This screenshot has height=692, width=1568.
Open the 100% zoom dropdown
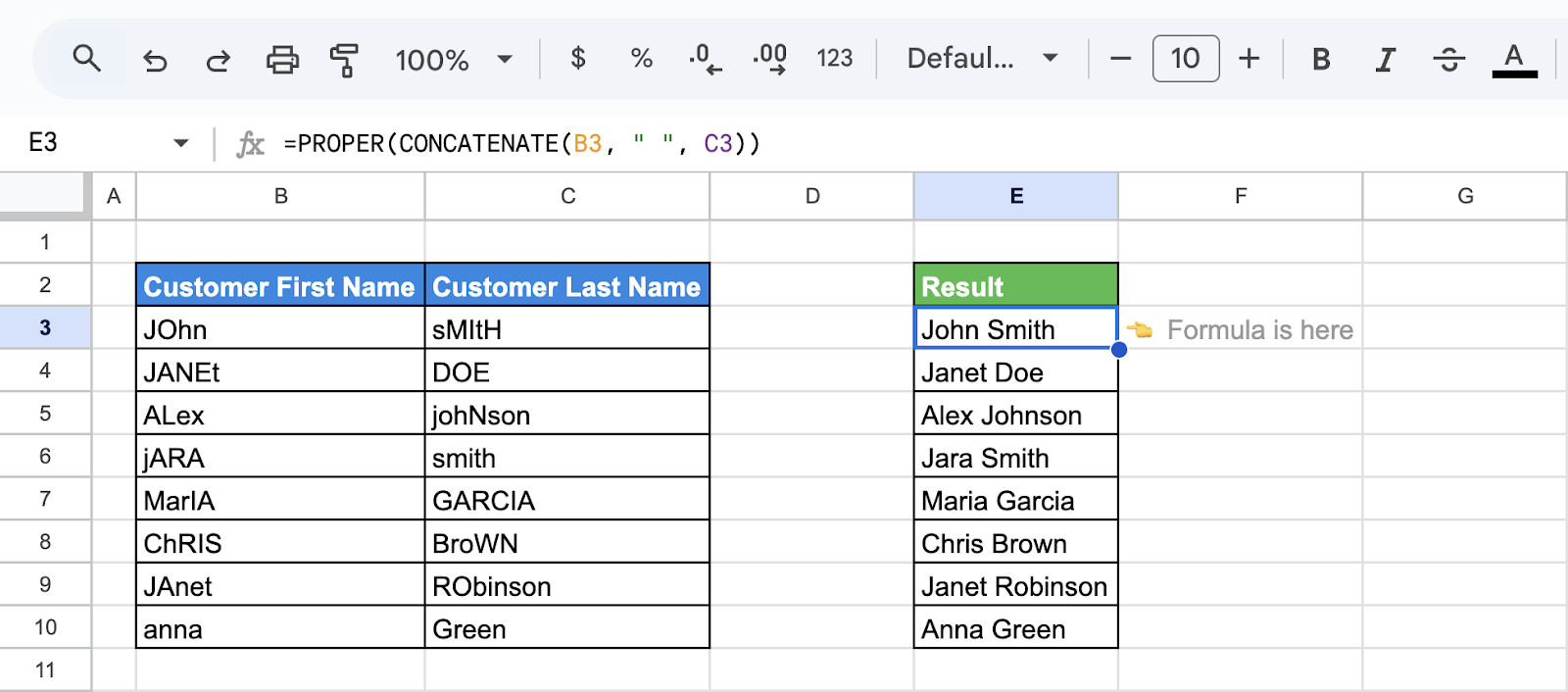tap(454, 60)
